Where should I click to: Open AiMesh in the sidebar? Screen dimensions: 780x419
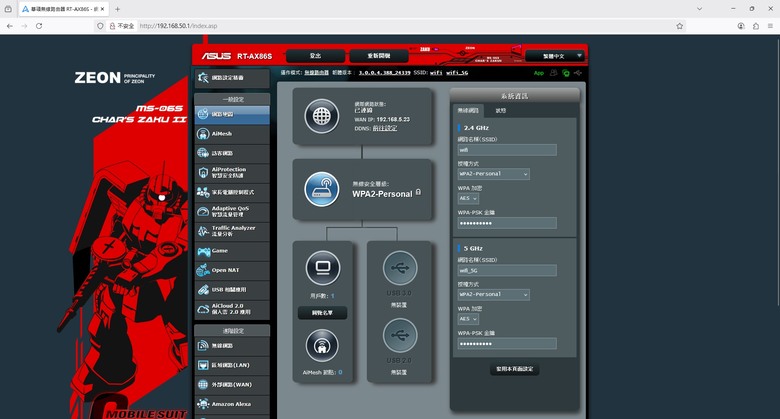(x=232, y=134)
